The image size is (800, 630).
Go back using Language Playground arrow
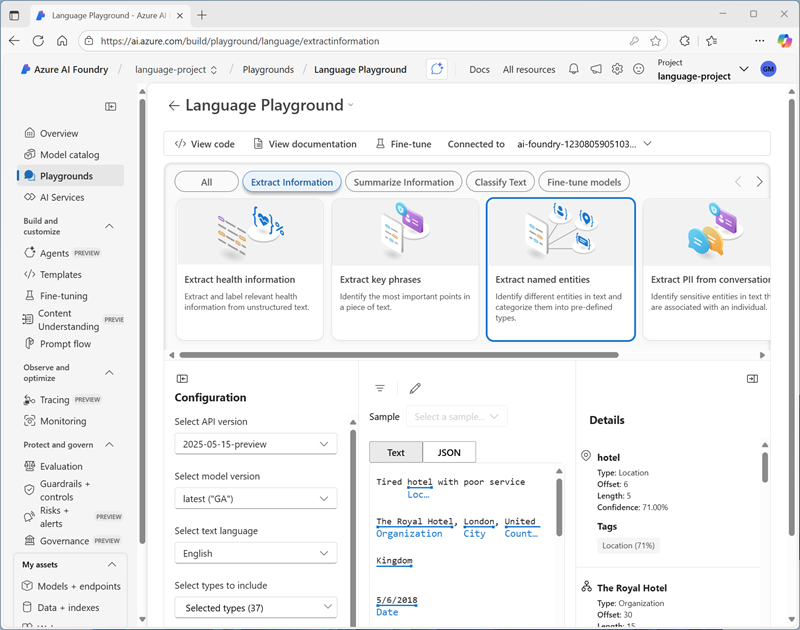pyautogui.click(x=174, y=106)
